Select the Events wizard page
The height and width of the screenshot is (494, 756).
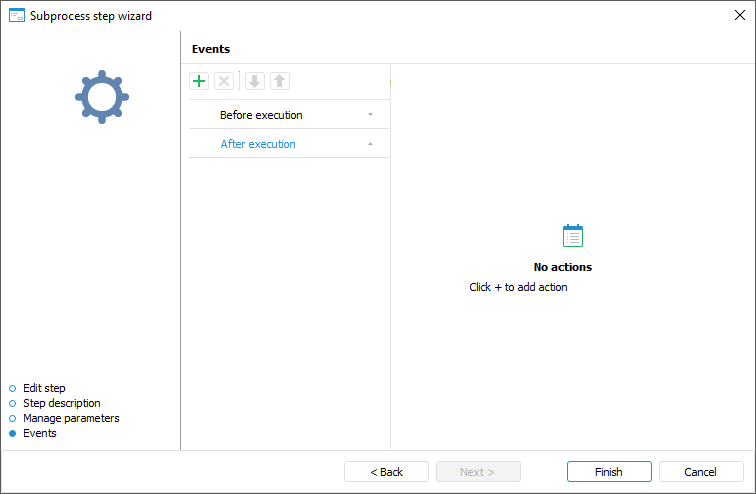[40, 433]
